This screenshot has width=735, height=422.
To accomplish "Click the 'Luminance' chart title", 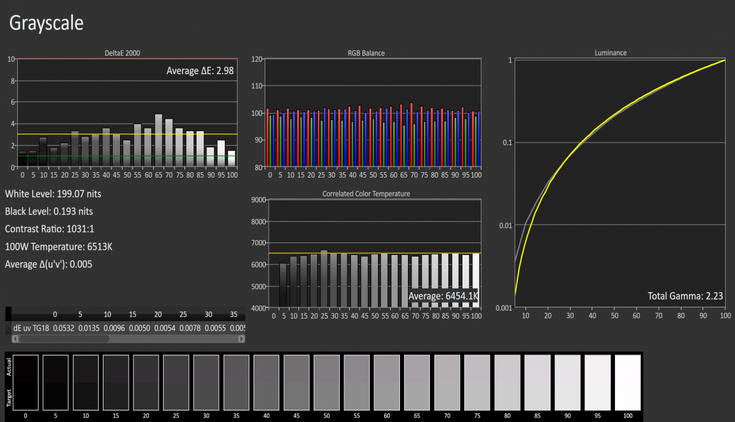I will (x=610, y=53).
